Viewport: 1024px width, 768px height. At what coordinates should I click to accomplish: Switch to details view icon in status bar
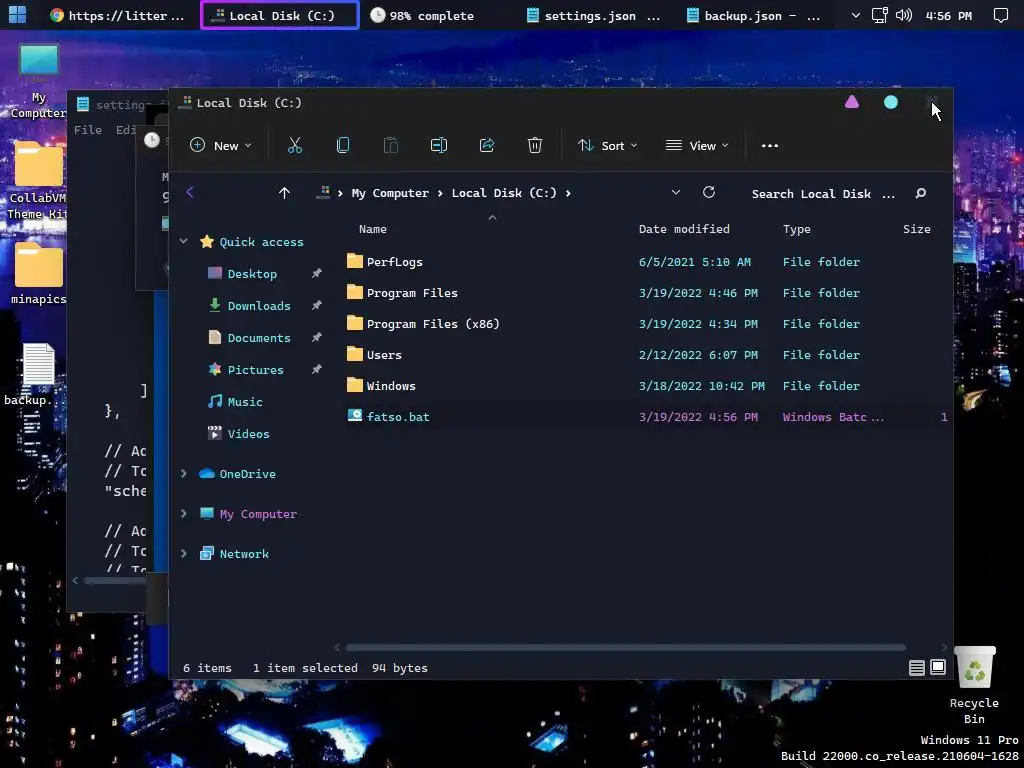[917, 667]
